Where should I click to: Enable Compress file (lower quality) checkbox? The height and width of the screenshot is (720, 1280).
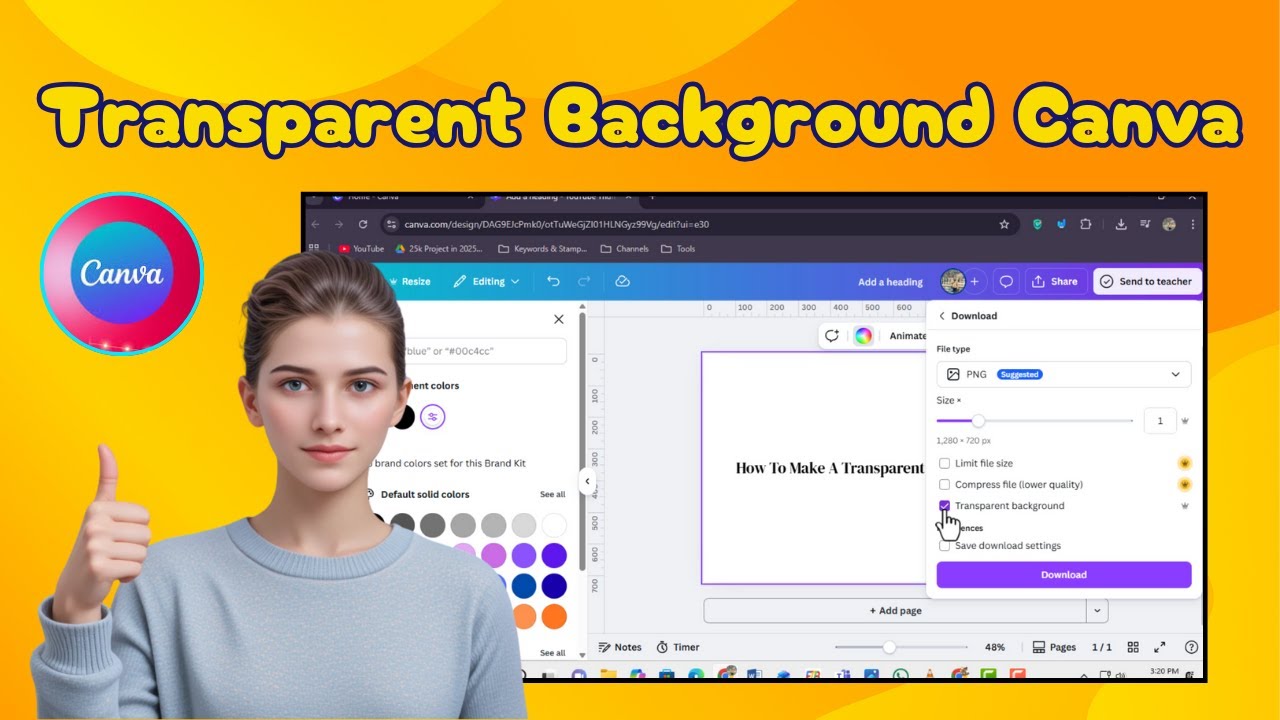[x=944, y=484]
